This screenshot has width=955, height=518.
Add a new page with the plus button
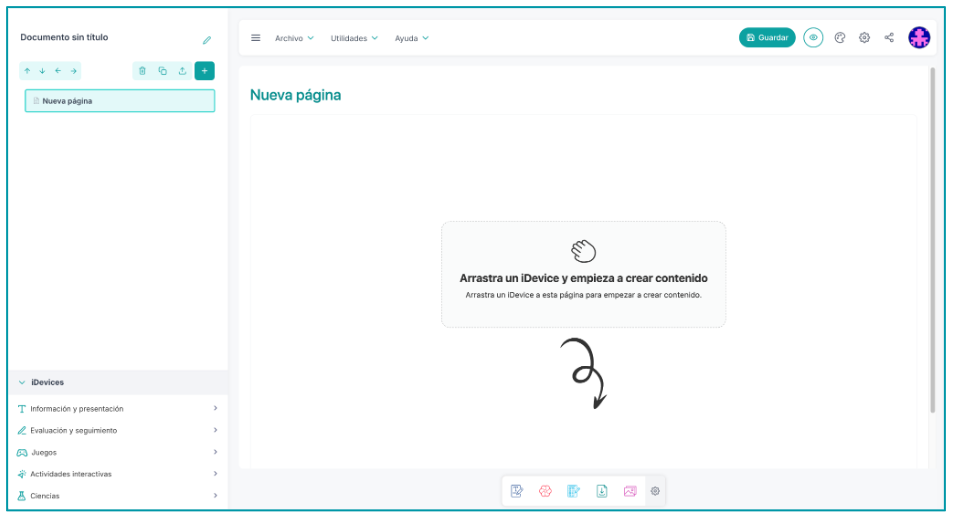[x=204, y=71]
